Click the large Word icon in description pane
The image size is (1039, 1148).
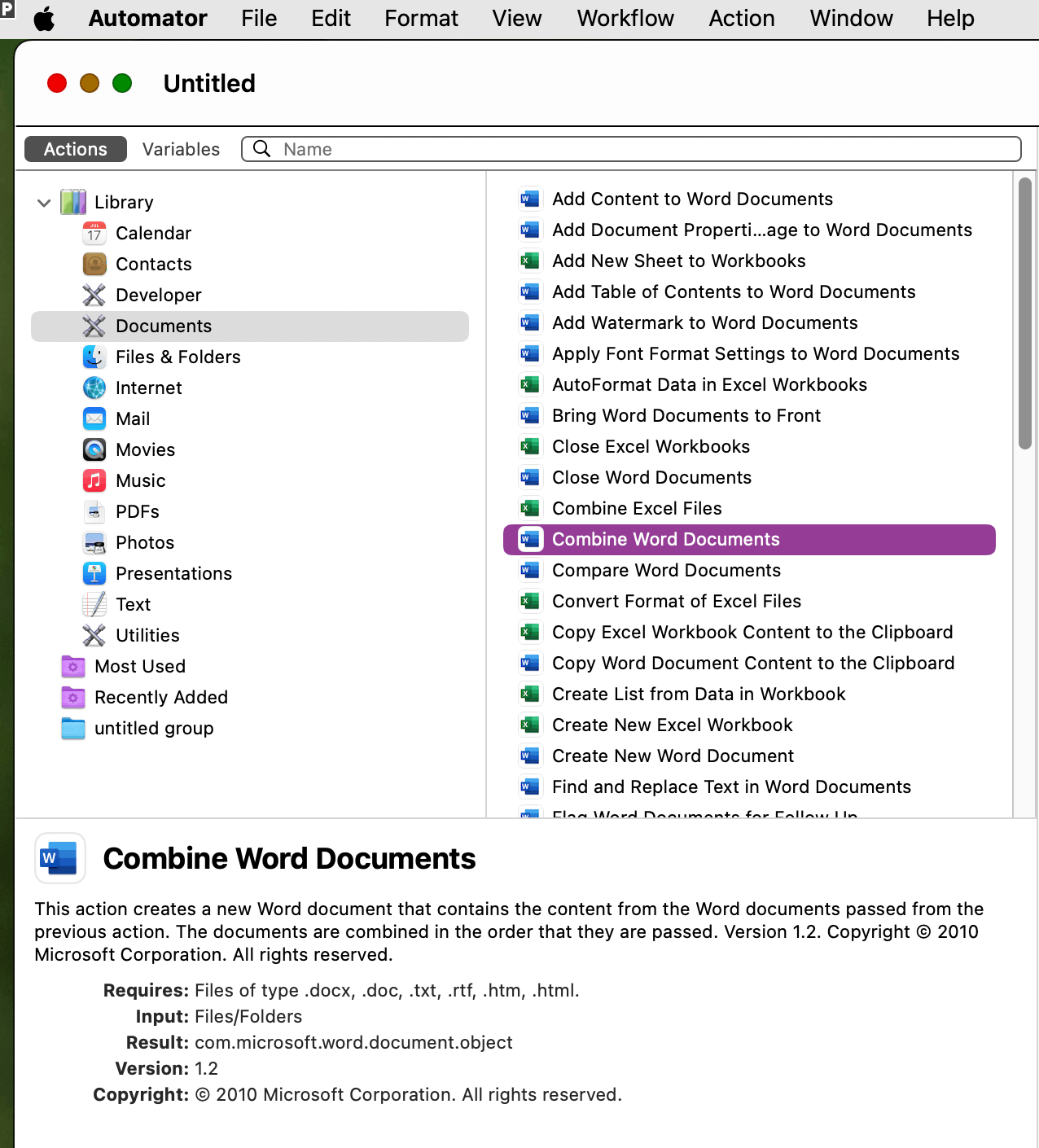coord(60,858)
